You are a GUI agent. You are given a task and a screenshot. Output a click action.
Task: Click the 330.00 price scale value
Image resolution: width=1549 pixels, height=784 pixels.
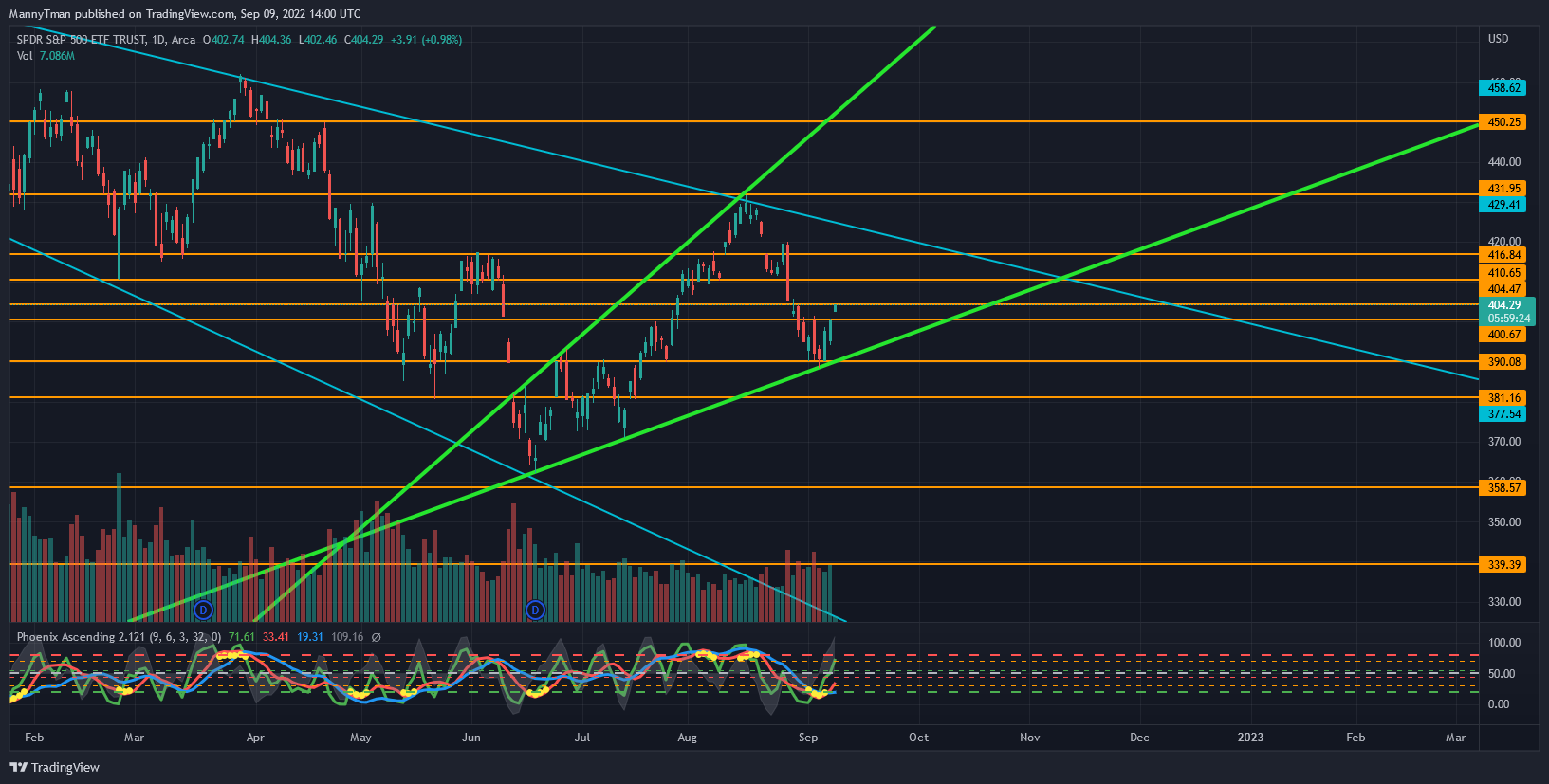point(1504,602)
